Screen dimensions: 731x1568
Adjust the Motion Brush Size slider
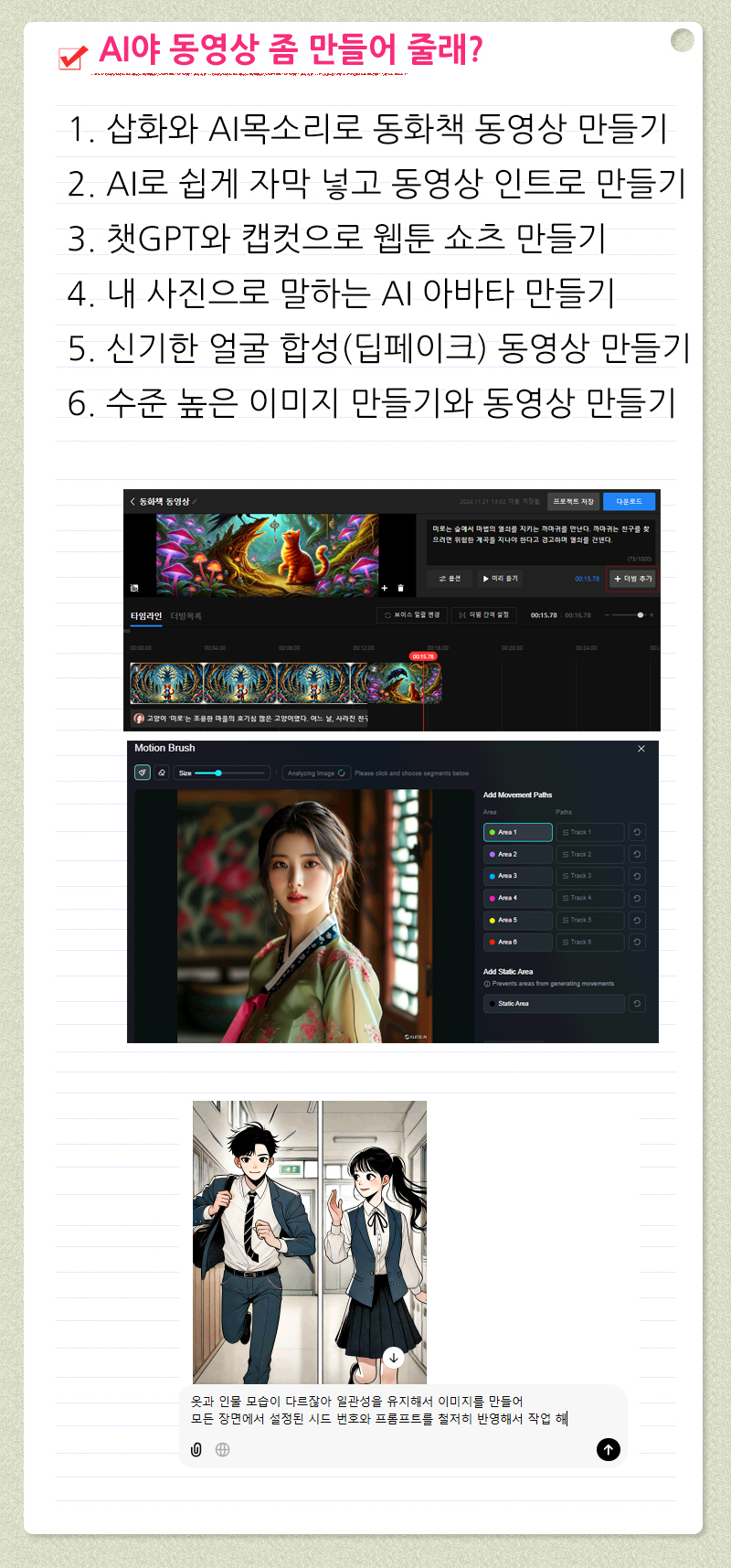click(218, 773)
